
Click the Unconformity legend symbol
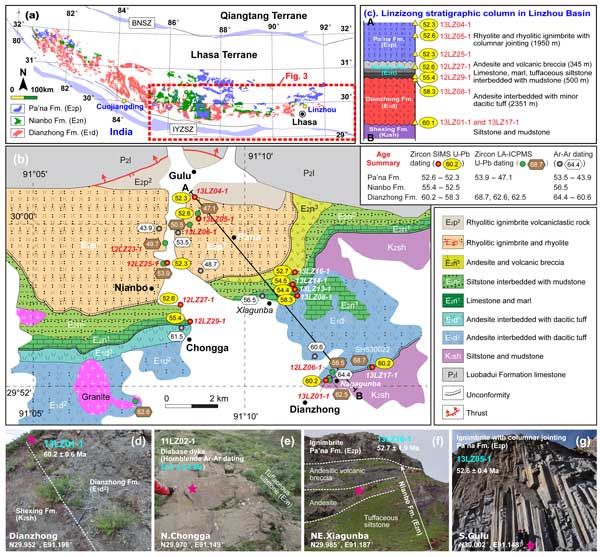[x=452, y=394]
